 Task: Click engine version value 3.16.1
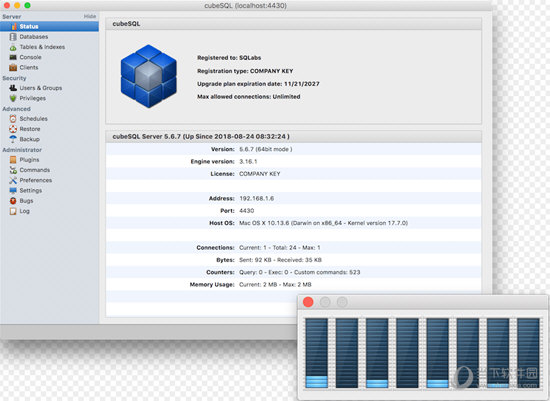point(248,161)
